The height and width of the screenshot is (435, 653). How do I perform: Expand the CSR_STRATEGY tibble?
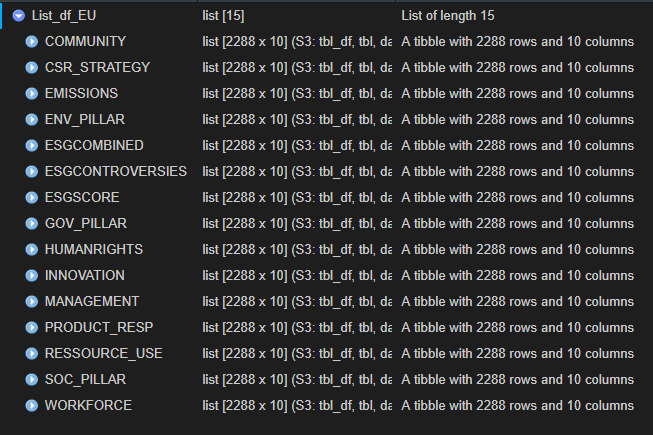[32, 67]
